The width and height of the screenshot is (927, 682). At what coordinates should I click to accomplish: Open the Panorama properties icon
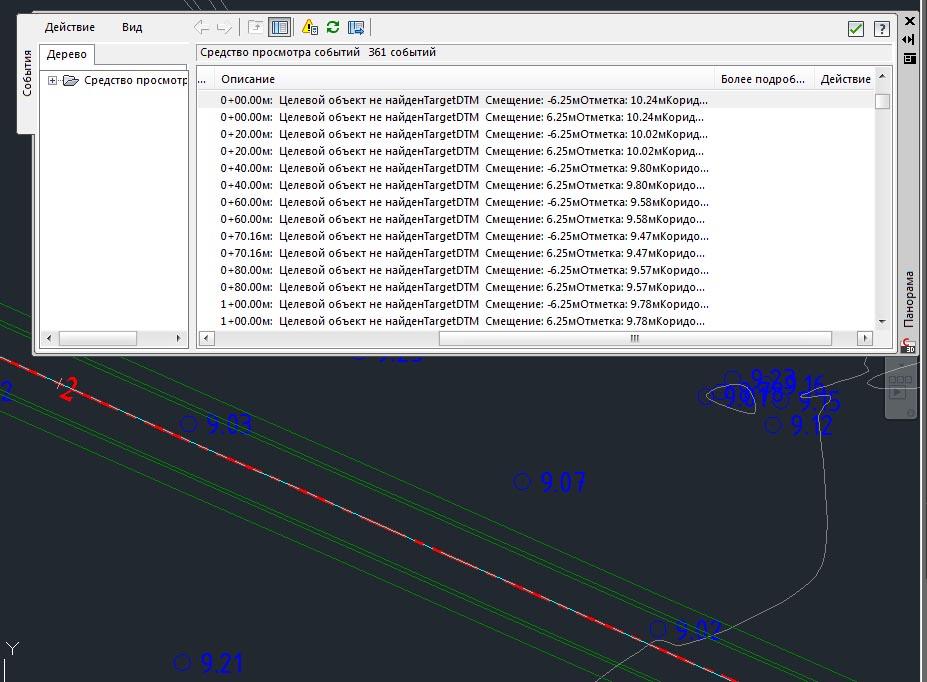point(909,58)
